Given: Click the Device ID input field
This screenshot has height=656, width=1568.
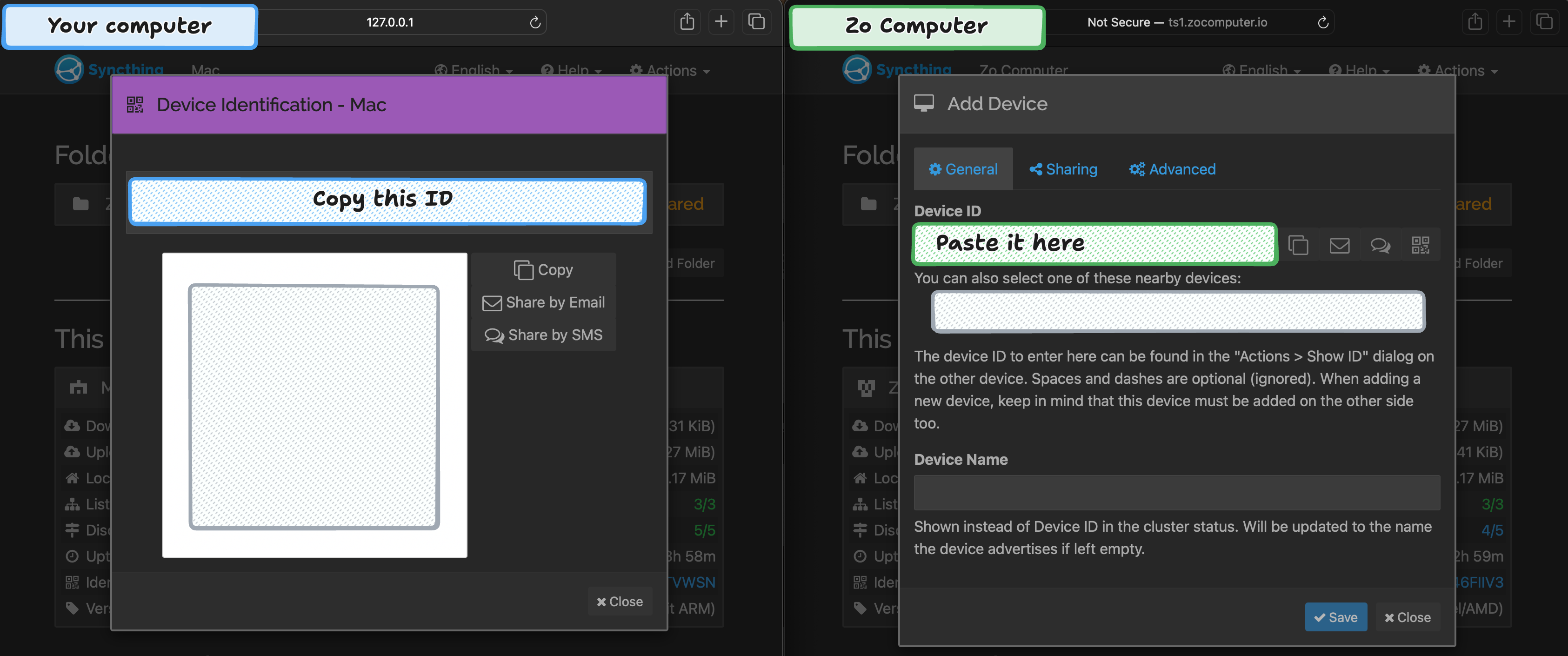Looking at the screenshot, I should click(x=1094, y=244).
